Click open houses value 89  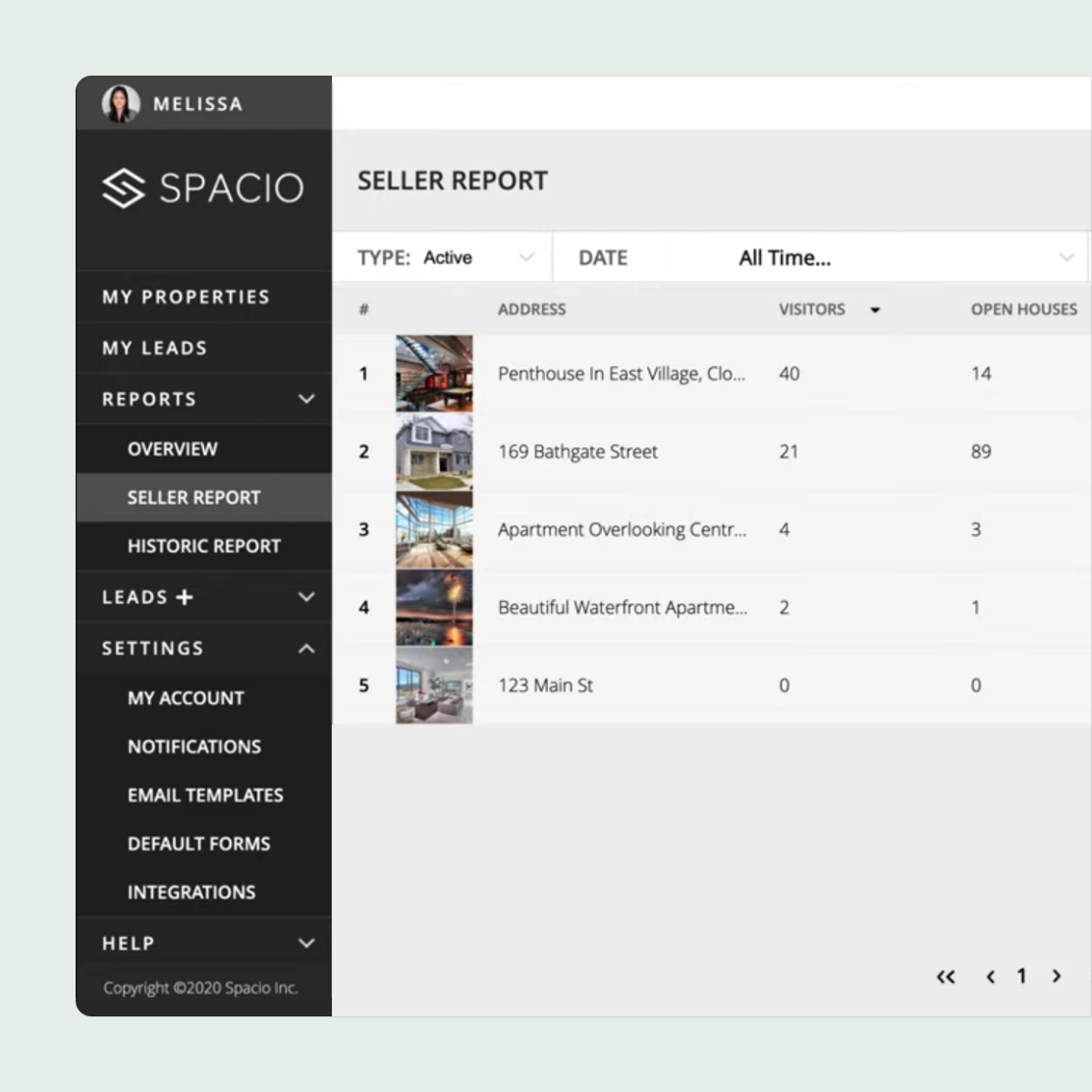(x=981, y=452)
